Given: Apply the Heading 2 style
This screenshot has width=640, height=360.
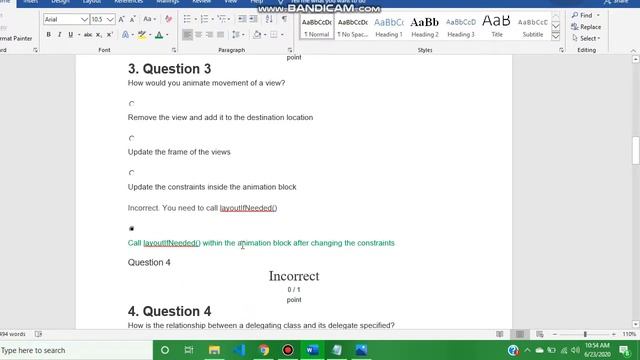Looking at the screenshot, I should 424,27.
